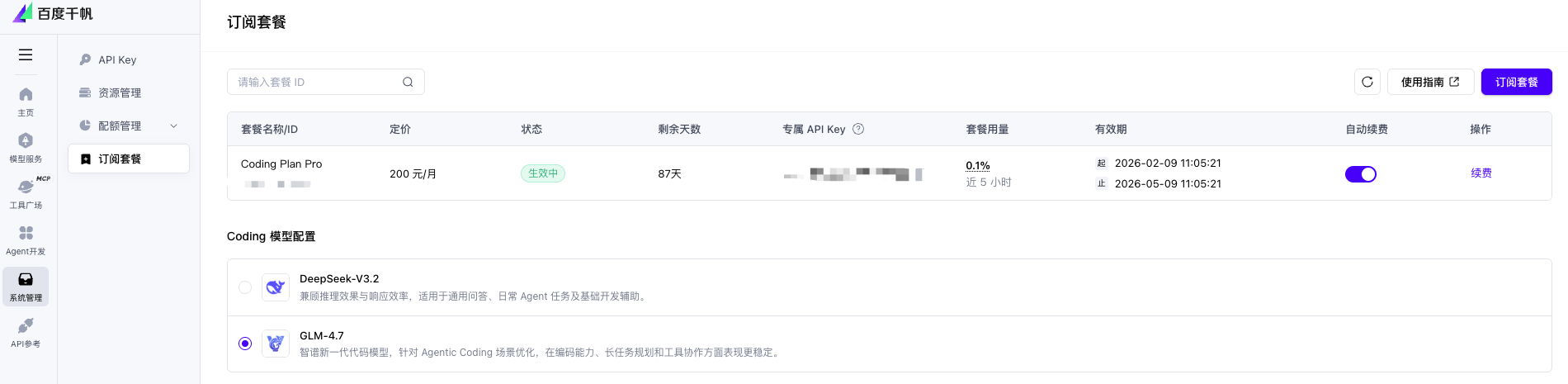Open the 资源管理 menu item
The height and width of the screenshot is (384, 1568).
click(x=120, y=92)
